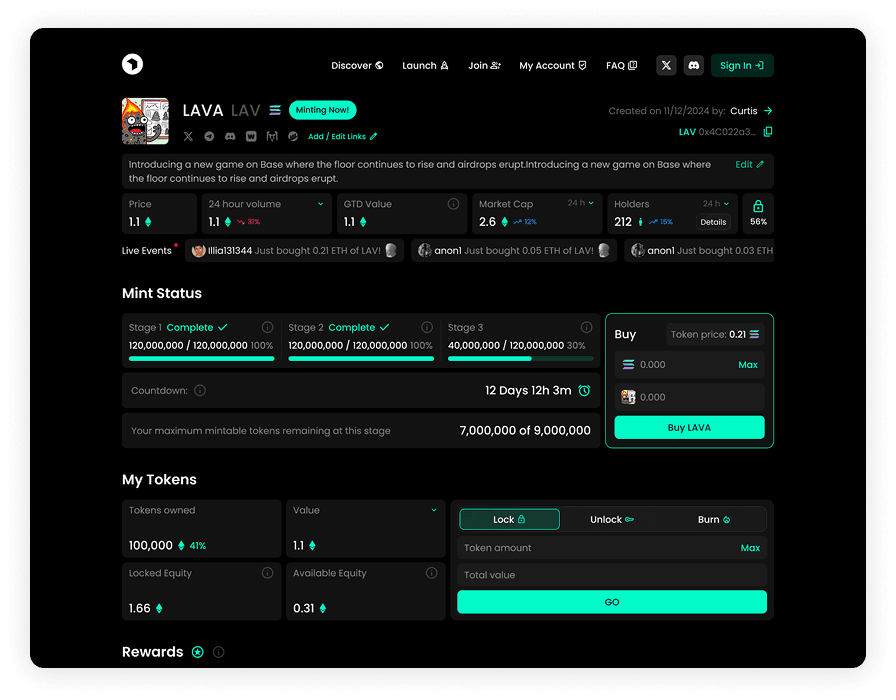Expand the 24 hour volume dropdown
This screenshot has width=896, height=700.
coord(321,204)
